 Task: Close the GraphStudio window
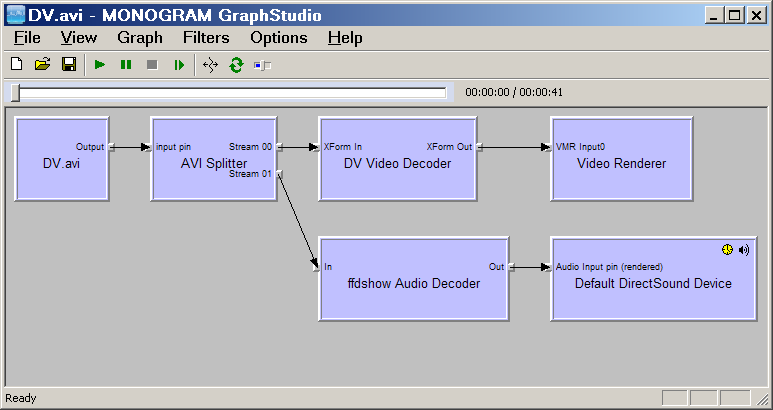[x=757, y=15]
